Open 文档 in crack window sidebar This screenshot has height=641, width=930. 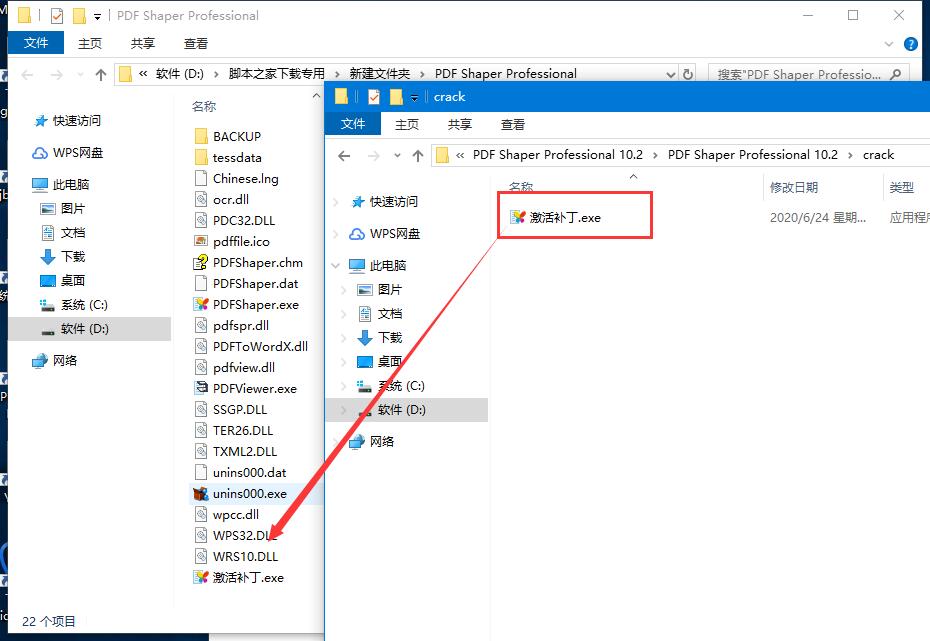(380, 314)
